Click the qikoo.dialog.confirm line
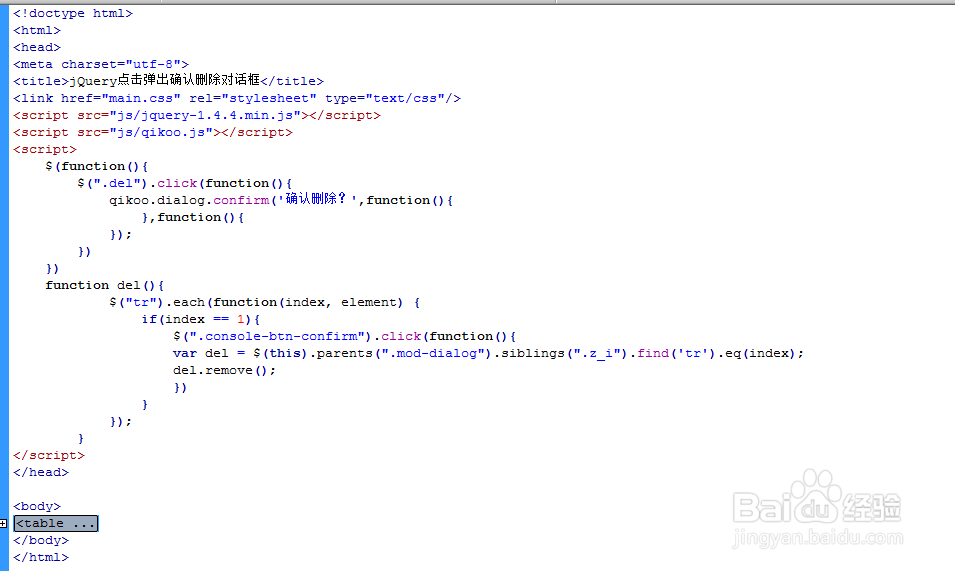The height and width of the screenshot is (571, 955). 281,200
